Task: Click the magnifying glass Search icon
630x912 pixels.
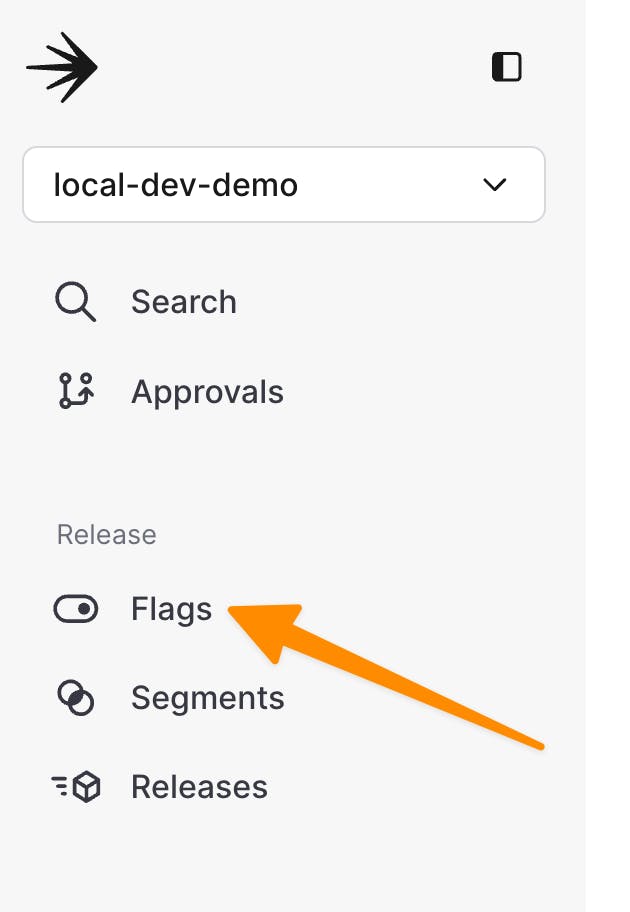Action: (75, 301)
